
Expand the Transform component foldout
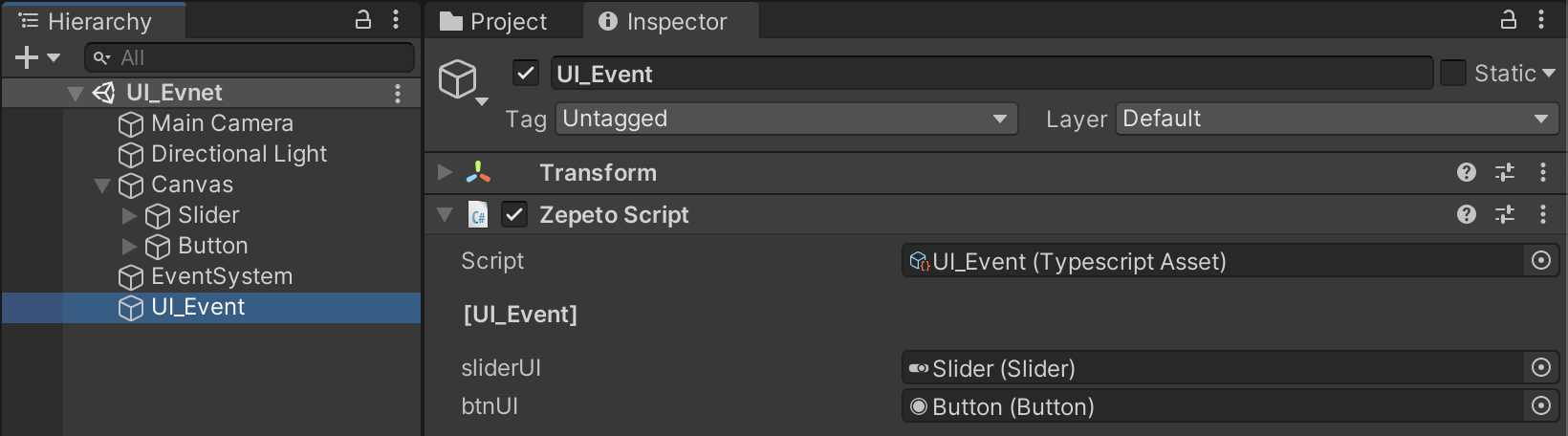[x=445, y=172]
